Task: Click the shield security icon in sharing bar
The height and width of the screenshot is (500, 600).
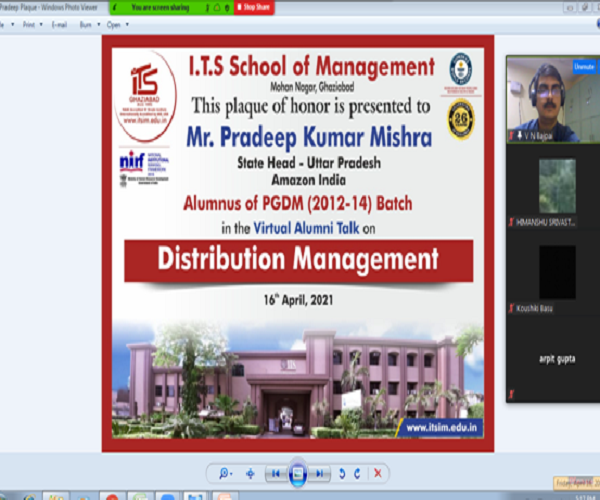Action: coord(217,8)
